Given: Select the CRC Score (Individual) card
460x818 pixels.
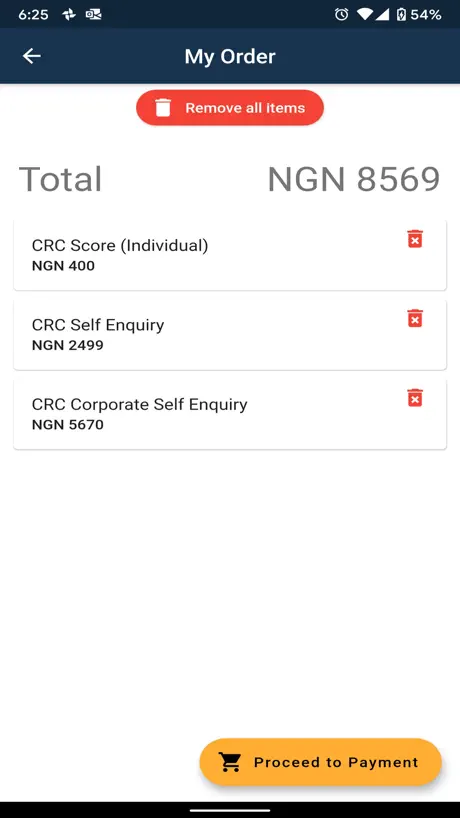Looking at the screenshot, I should [x=230, y=255].
